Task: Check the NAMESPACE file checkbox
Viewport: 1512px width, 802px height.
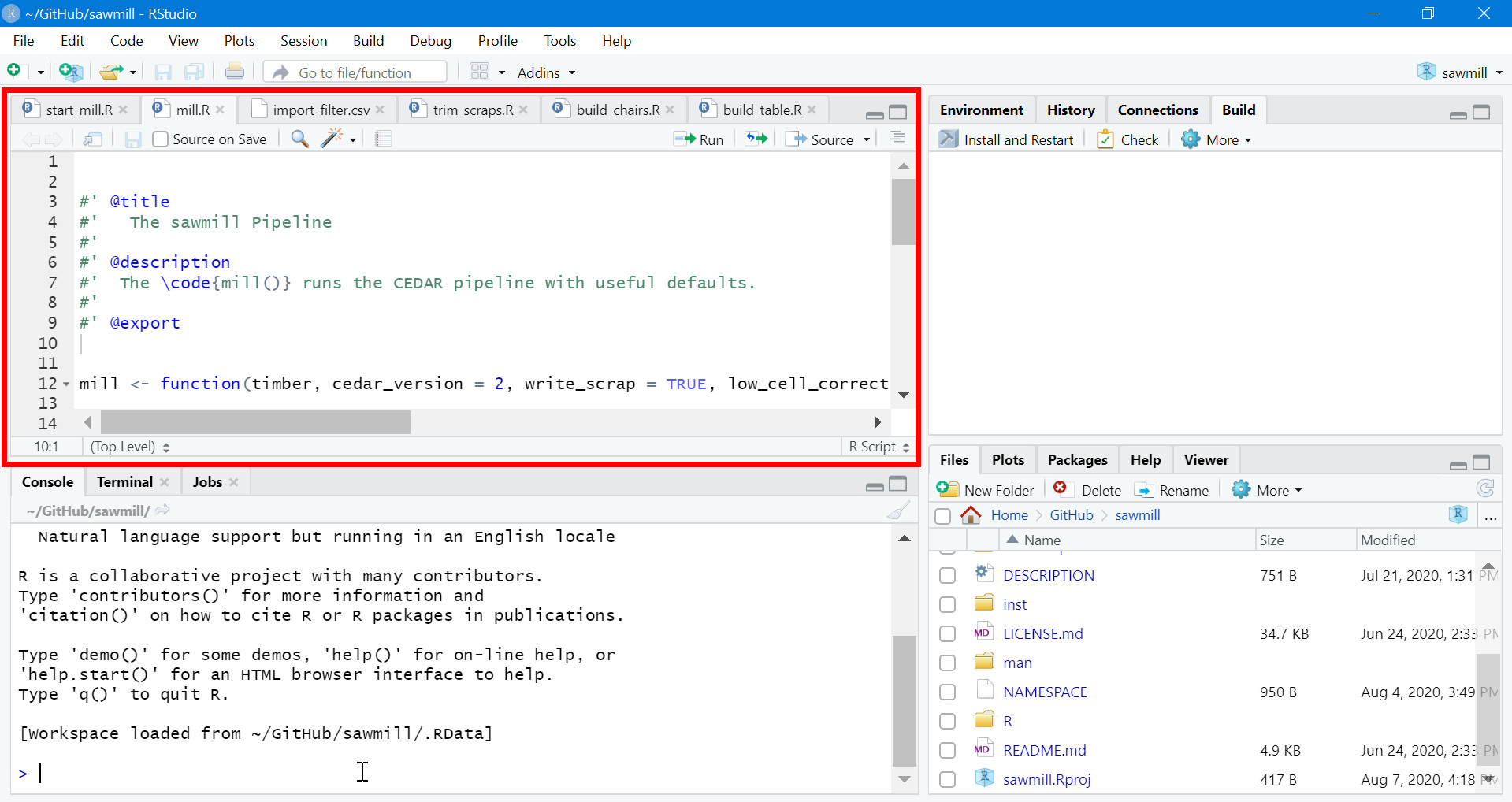Action: coord(948,692)
